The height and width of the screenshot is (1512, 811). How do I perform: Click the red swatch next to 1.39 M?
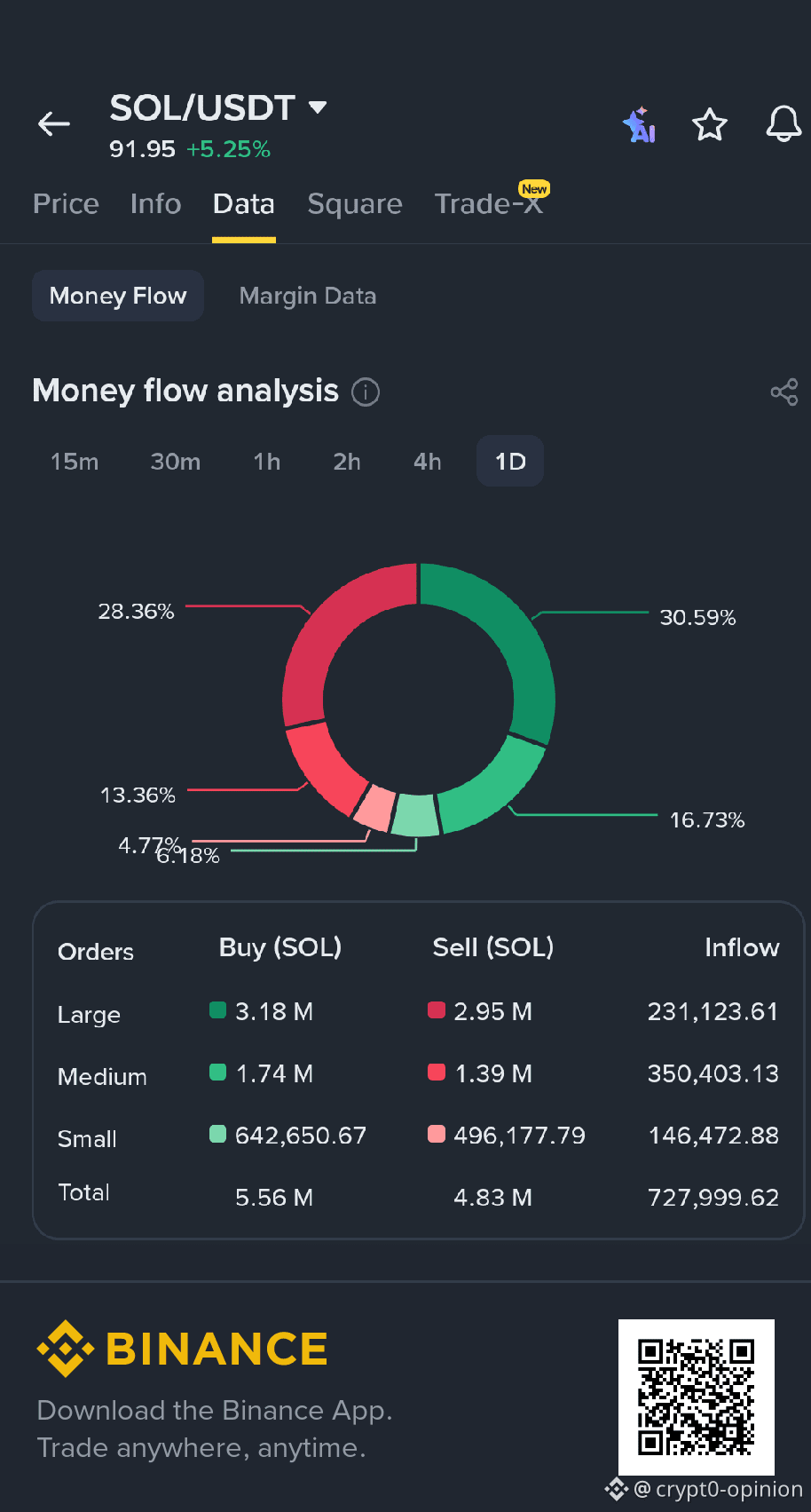pos(436,1072)
